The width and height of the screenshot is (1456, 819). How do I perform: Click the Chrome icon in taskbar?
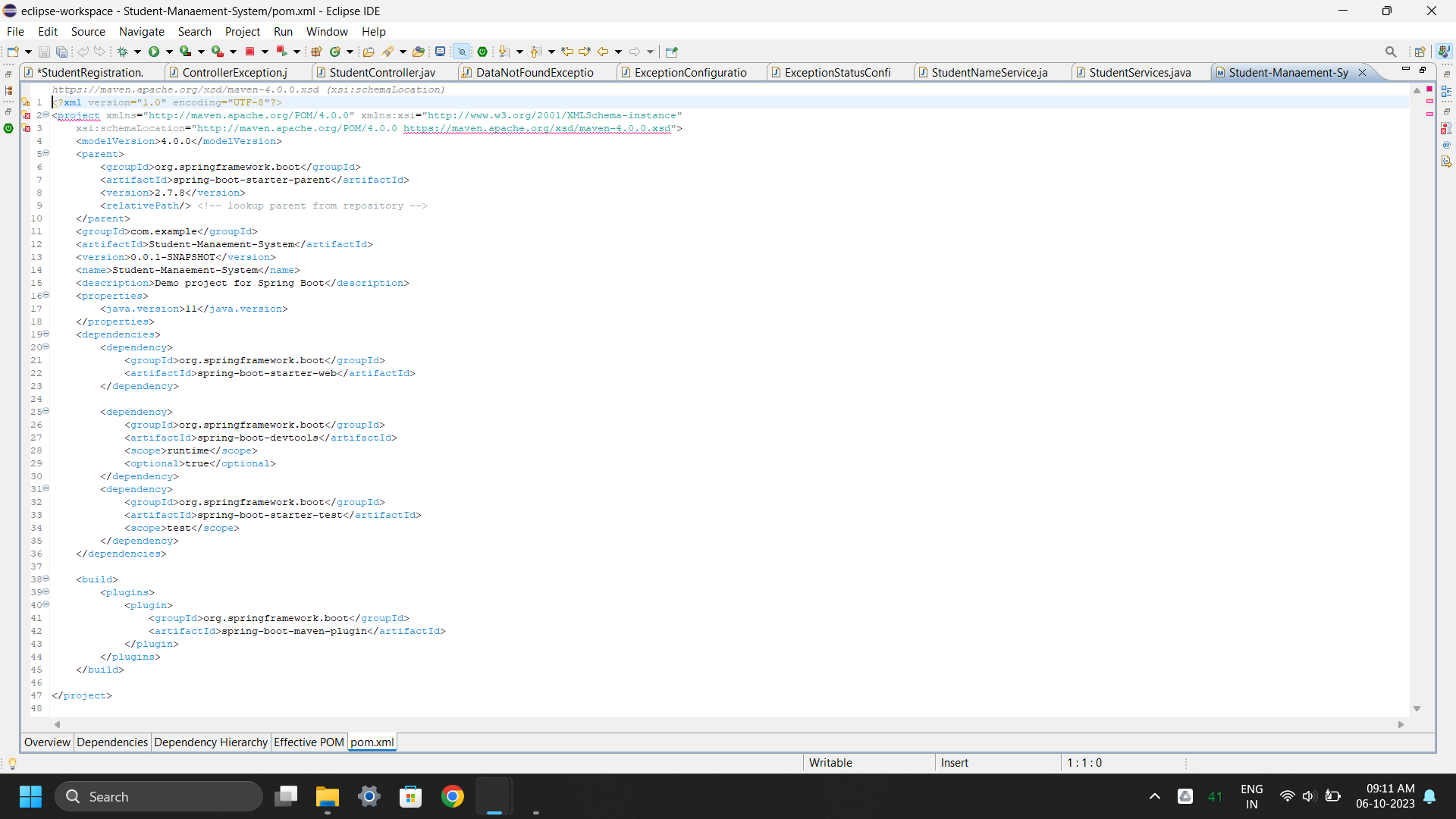[x=453, y=796]
